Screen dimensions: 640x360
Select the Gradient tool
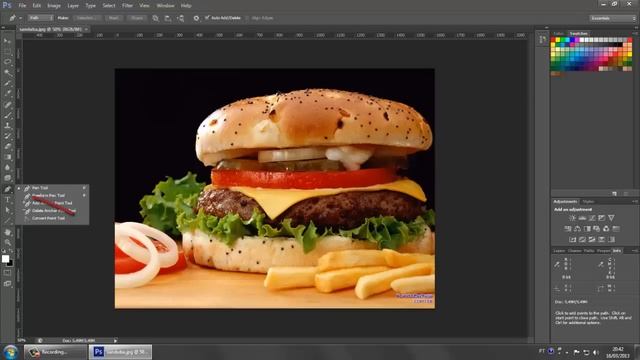[7, 157]
